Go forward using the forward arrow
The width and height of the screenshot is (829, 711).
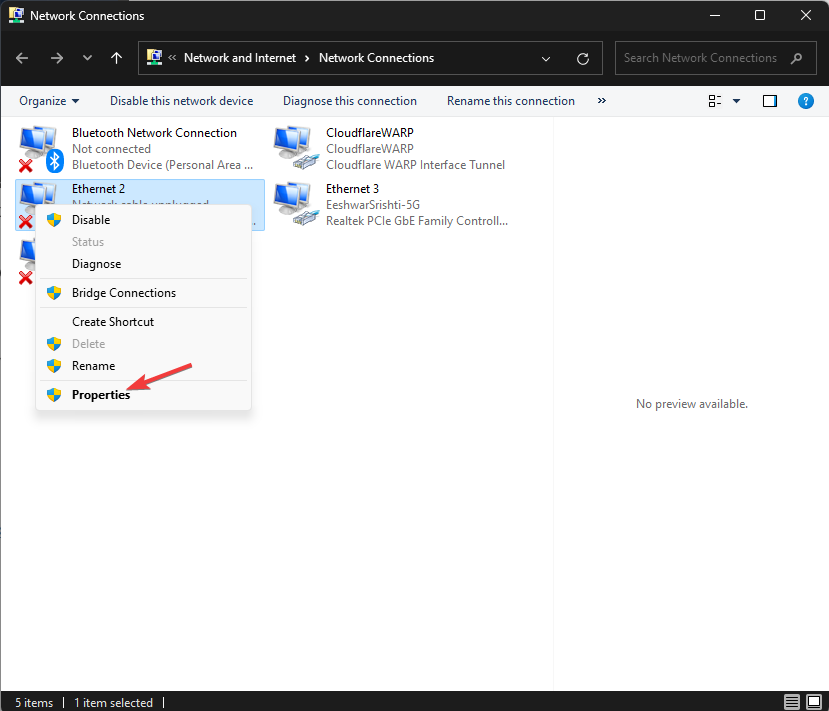click(57, 58)
